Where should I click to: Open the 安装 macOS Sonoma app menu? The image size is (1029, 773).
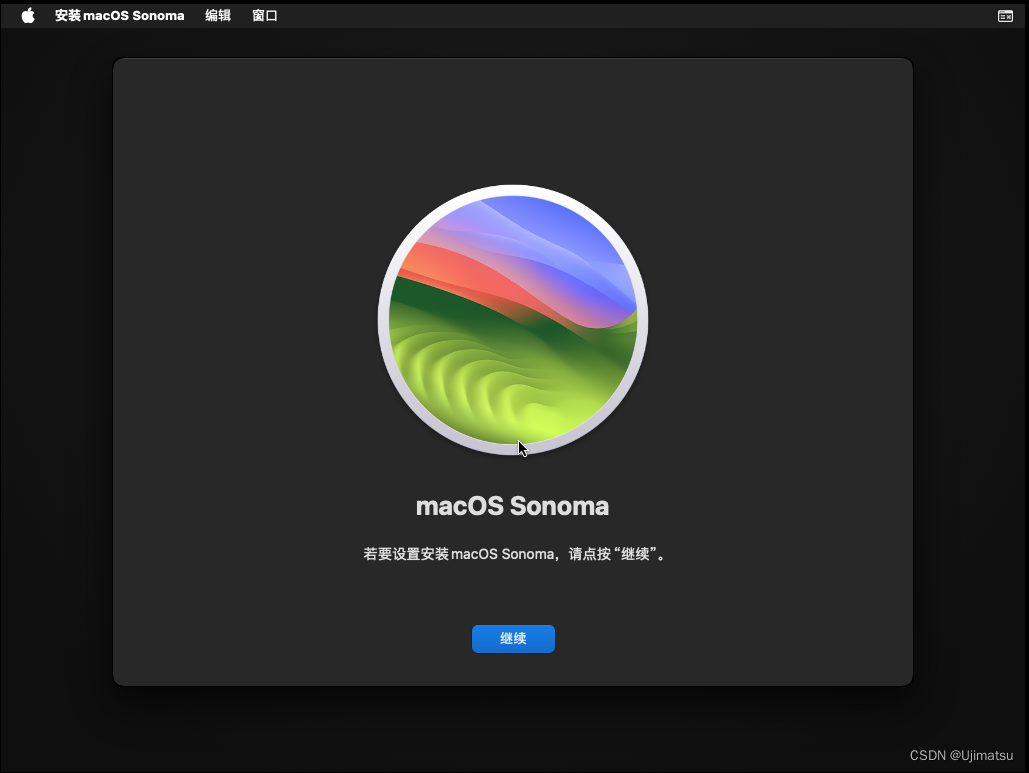pos(119,16)
